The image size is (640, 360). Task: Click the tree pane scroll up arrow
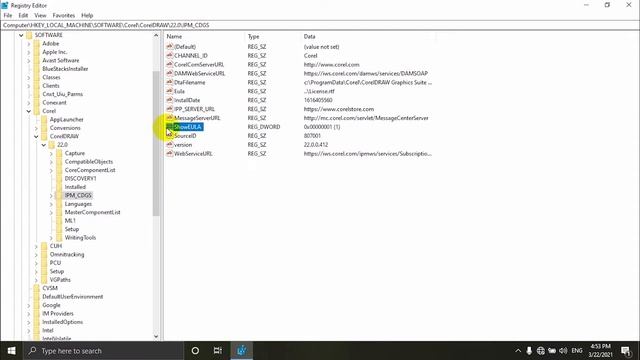tap(156, 36)
